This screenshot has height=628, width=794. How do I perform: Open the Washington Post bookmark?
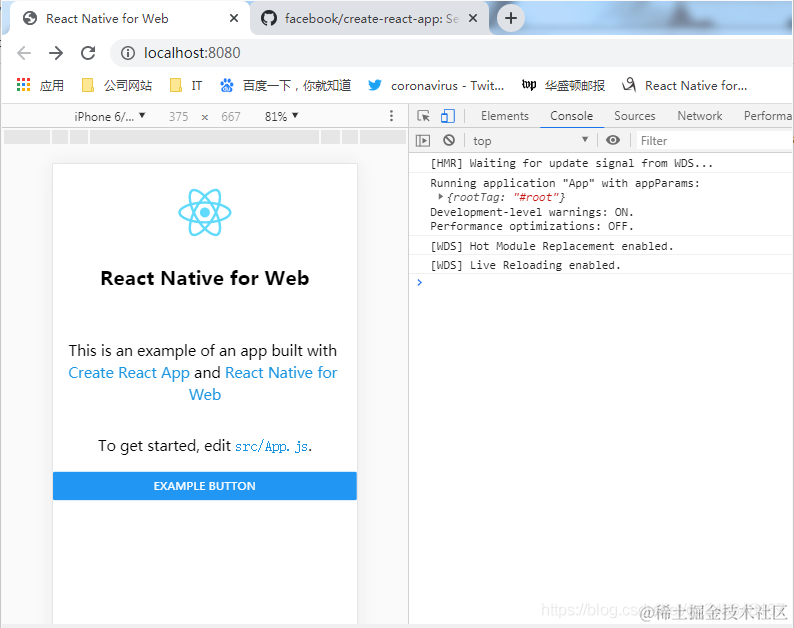563,85
